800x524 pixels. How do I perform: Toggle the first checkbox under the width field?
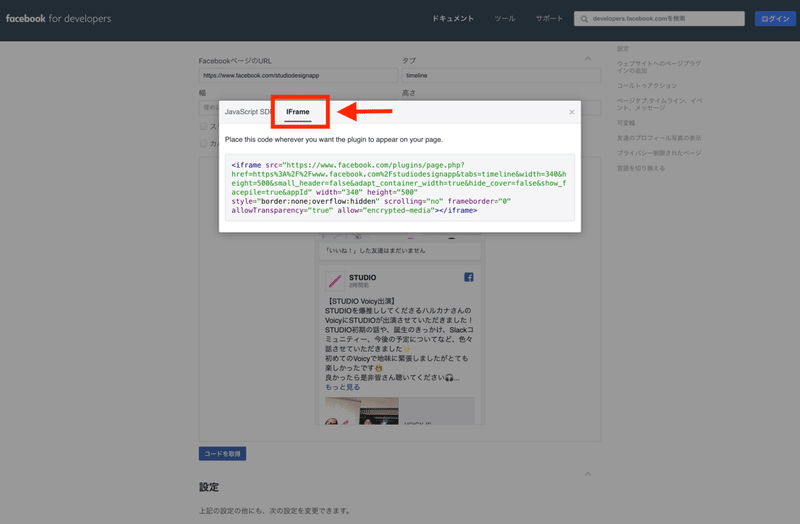(x=204, y=126)
